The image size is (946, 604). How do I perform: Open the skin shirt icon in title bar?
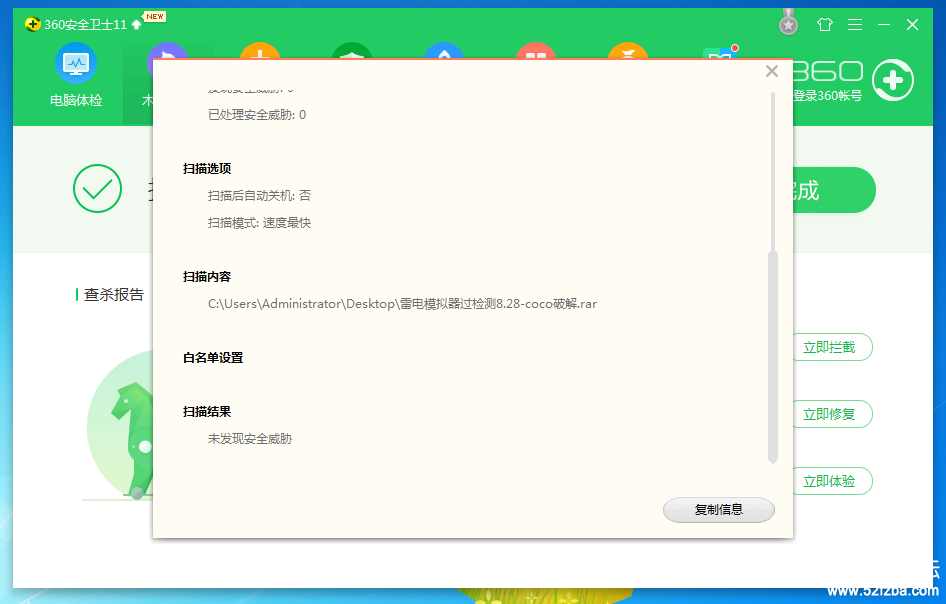[x=824, y=24]
